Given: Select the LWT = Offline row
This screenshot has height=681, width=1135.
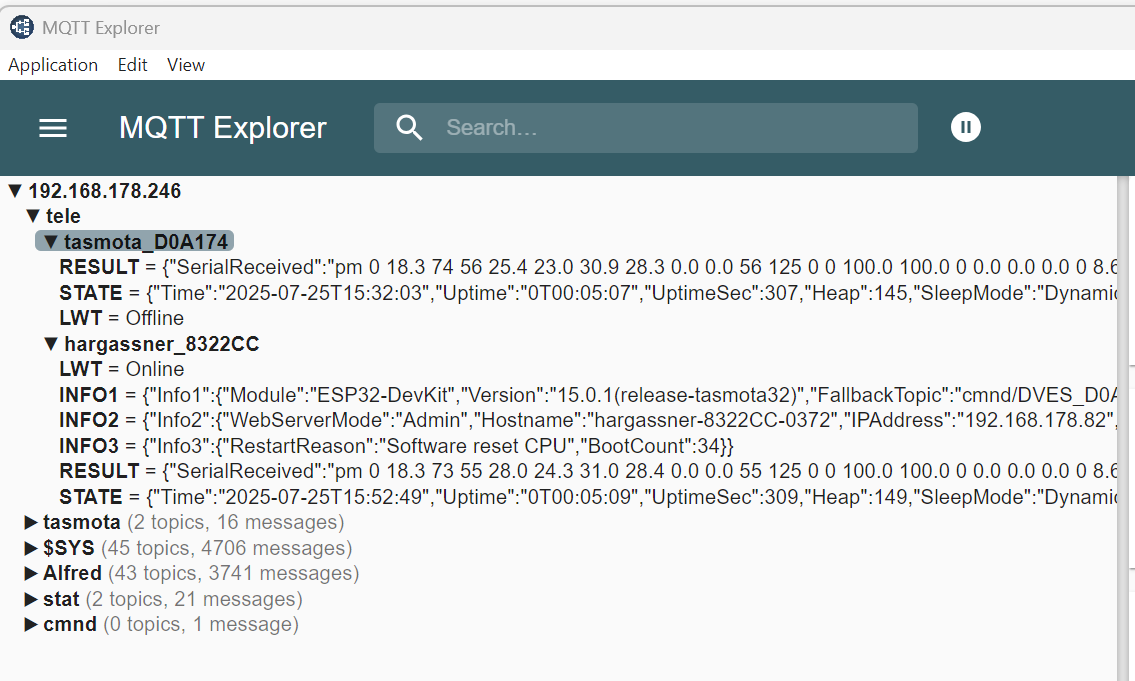Looking at the screenshot, I should [122, 318].
